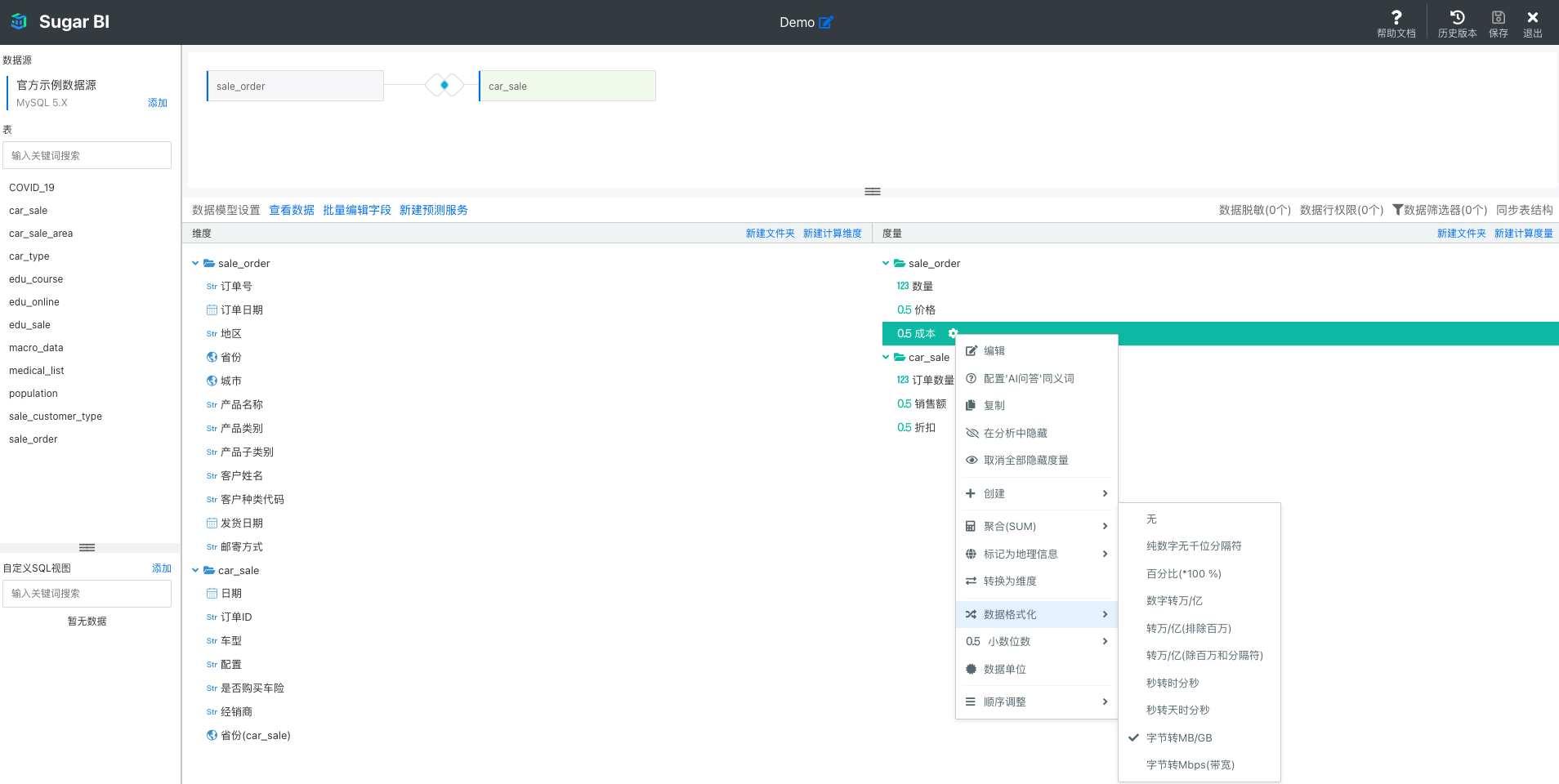Click the sale_order folder icon in dimensions
Viewport: 1559px width, 784px height.
click(209, 263)
